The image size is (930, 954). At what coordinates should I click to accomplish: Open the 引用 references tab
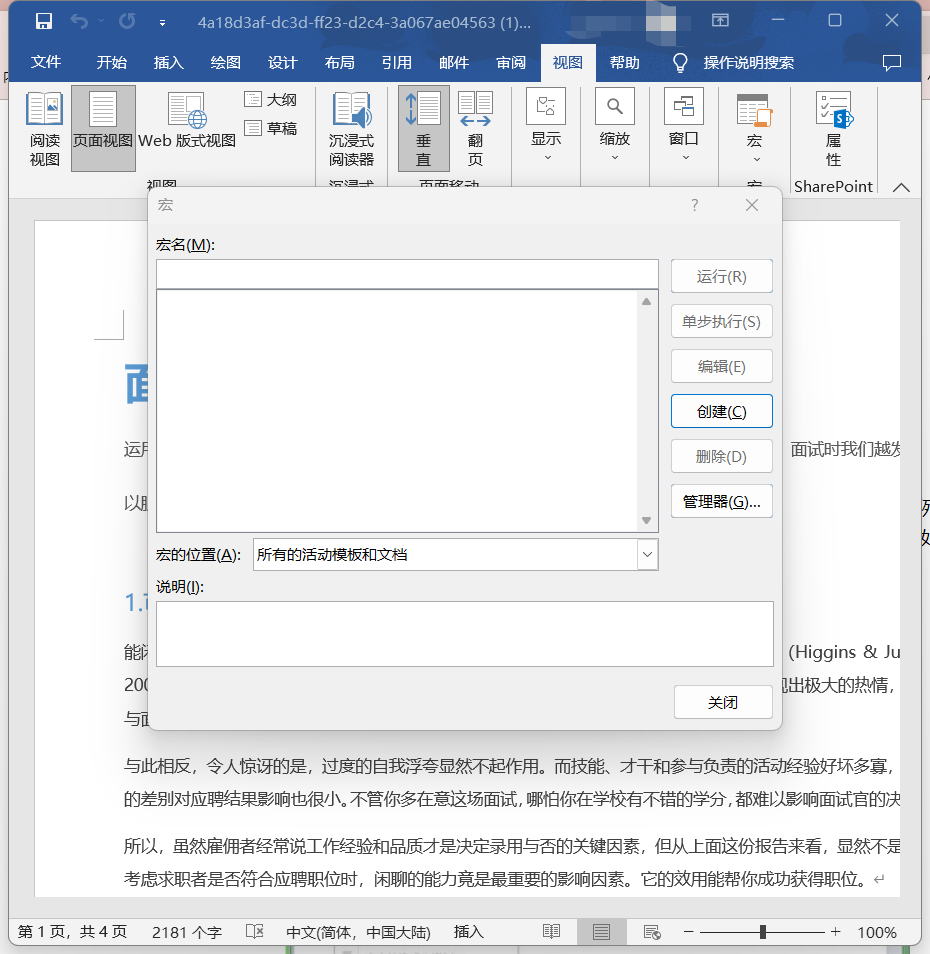[396, 63]
